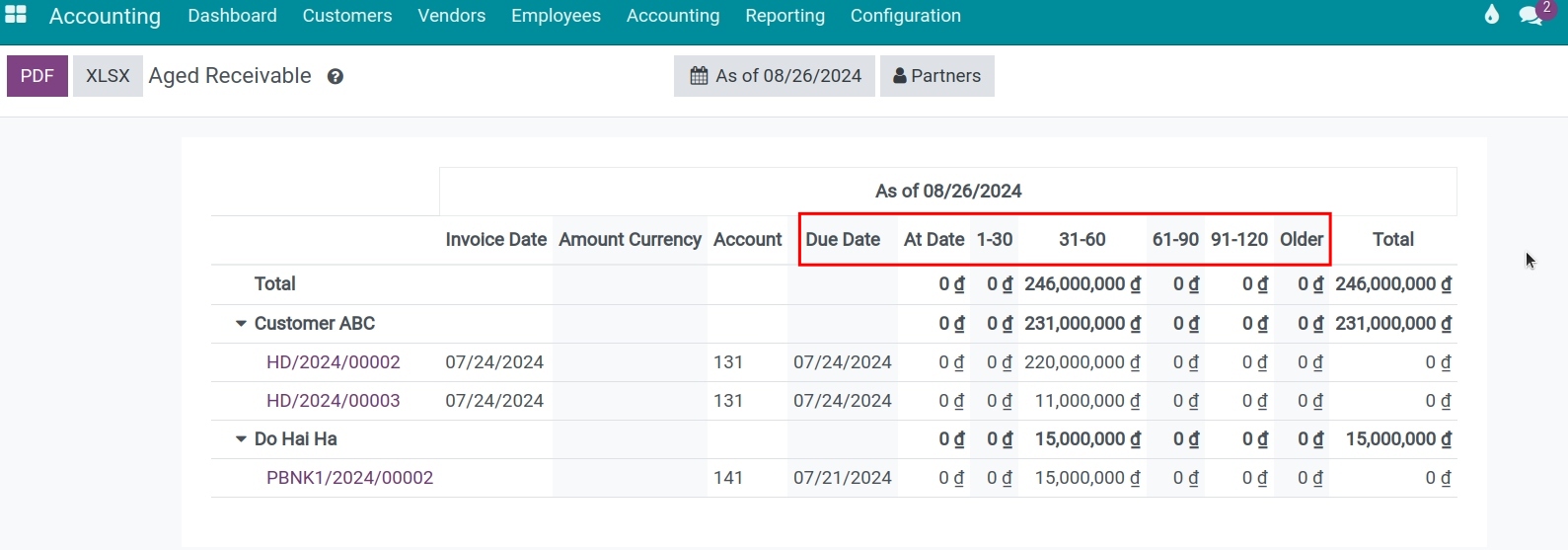1568x550 pixels.
Task: Click 15,000,000 ₫ in PBNK1/2024/00002 row
Action: (1087, 478)
